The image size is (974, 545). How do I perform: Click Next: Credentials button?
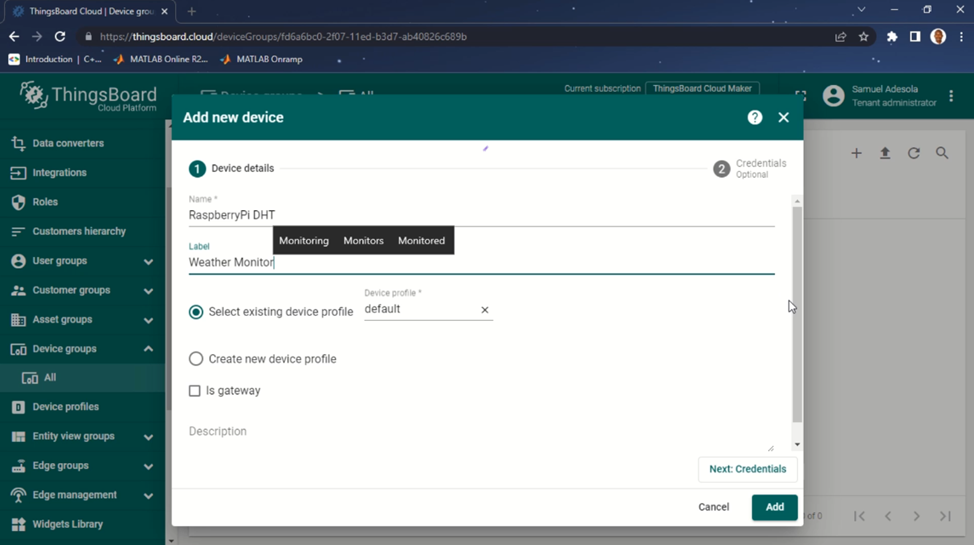(747, 469)
